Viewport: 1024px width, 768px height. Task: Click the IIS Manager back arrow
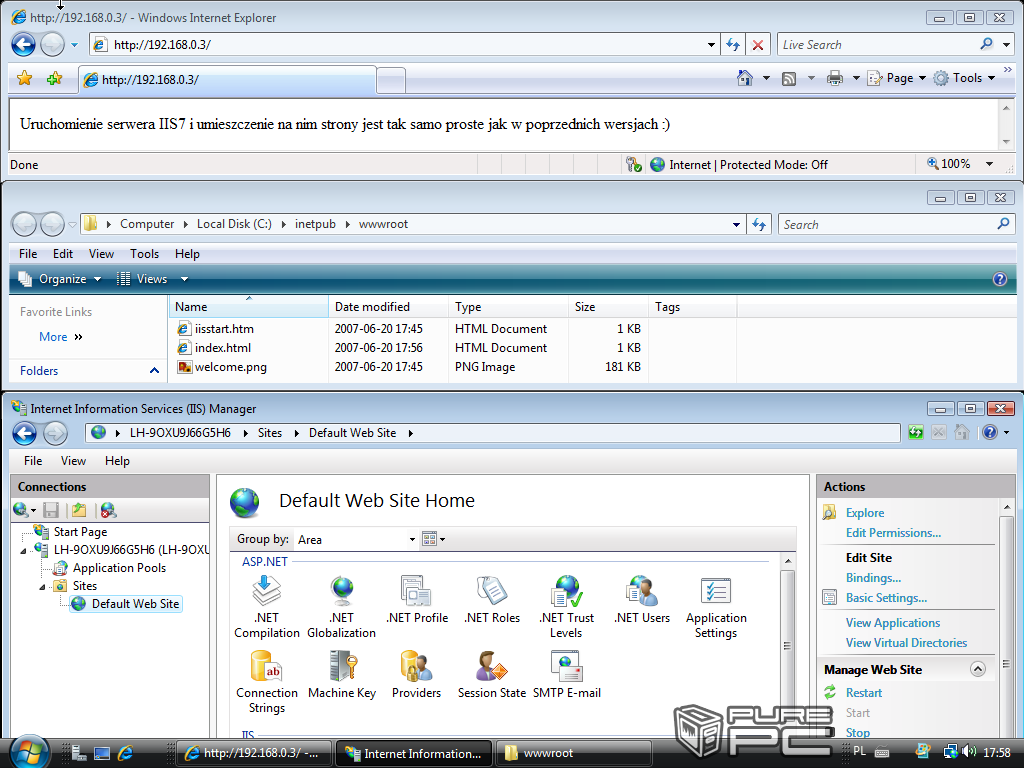[x=25, y=433]
